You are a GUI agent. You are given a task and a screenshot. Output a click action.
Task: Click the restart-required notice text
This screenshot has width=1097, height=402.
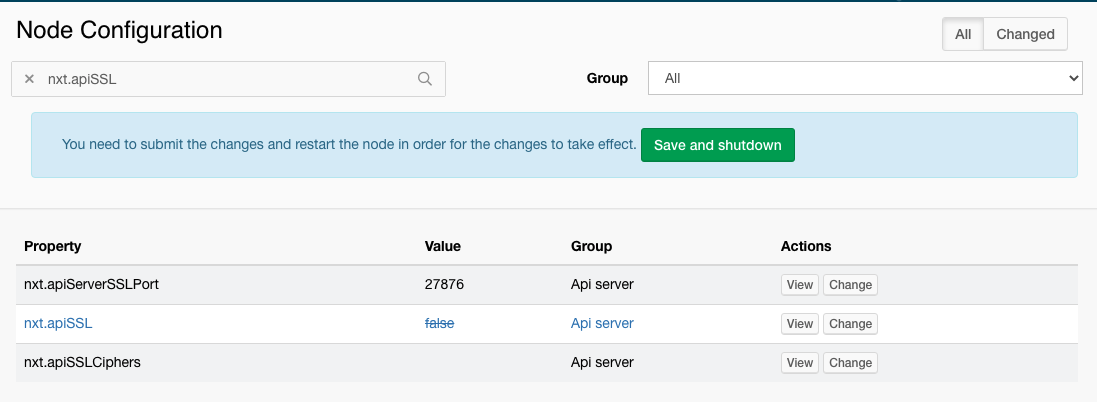[349, 145]
